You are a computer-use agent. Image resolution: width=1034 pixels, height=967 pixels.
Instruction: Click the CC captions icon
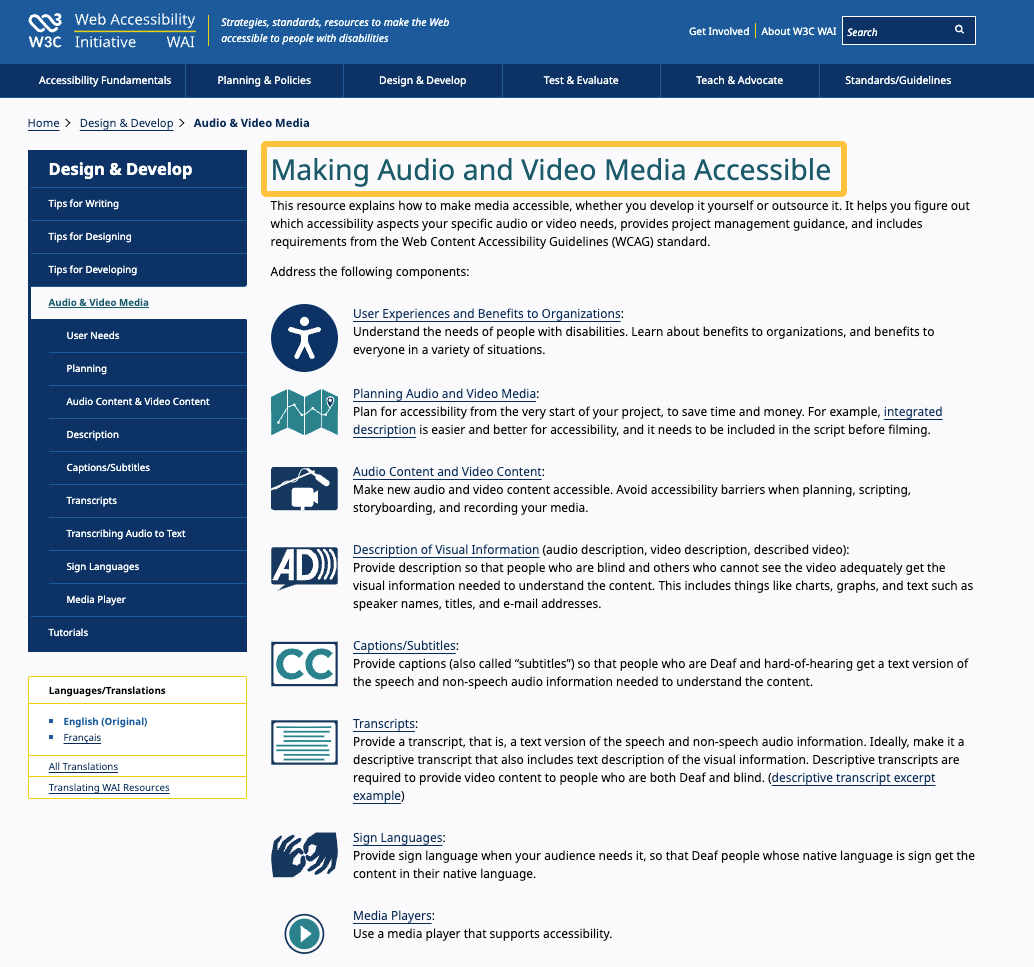click(304, 664)
